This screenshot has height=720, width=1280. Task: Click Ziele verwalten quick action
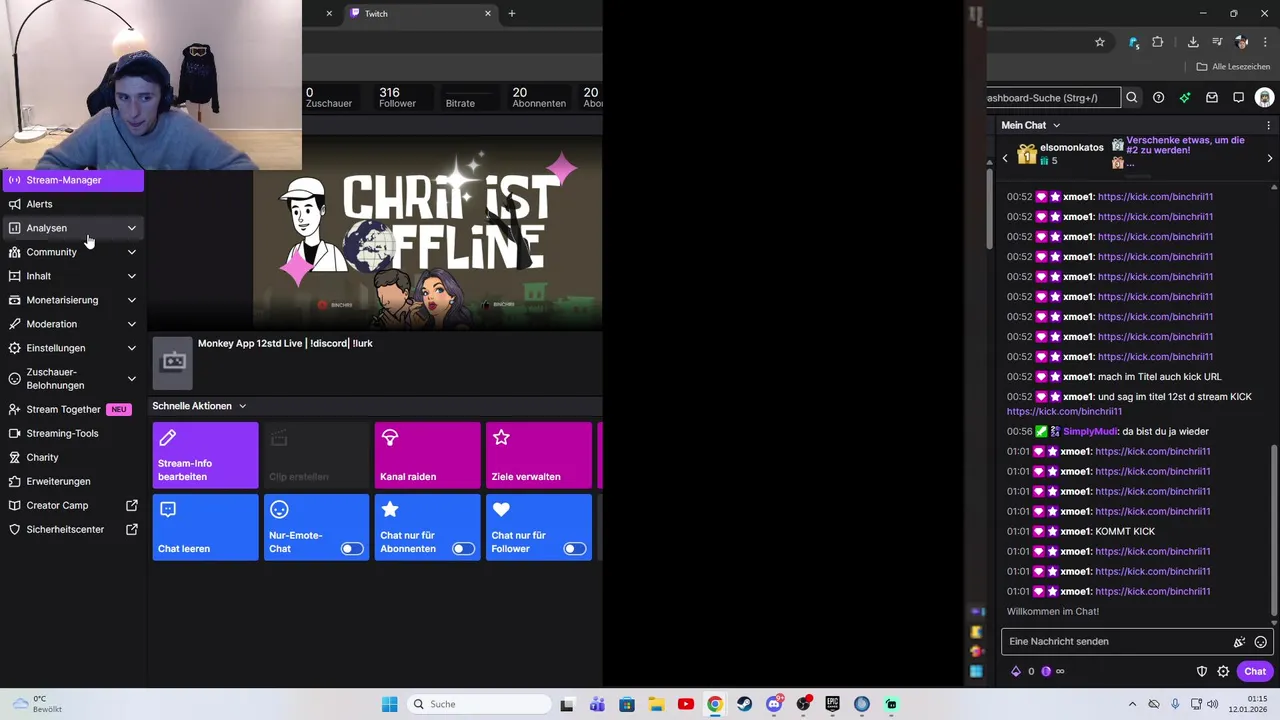538,455
